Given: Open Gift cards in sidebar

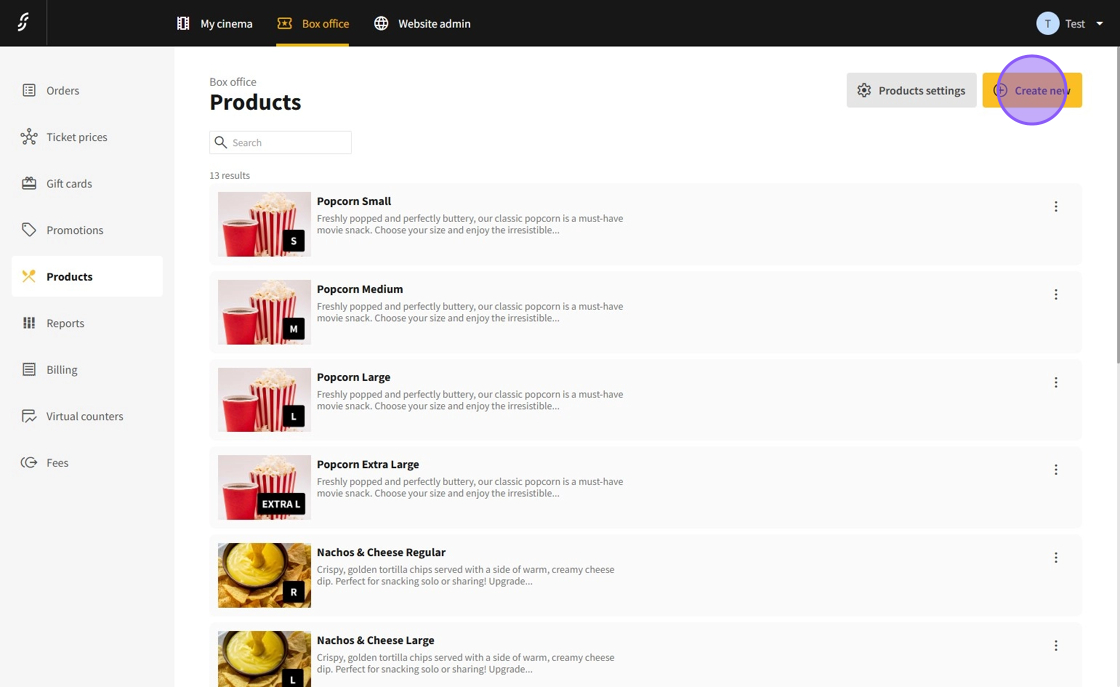Looking at the screenshot, I should [68, 184].
